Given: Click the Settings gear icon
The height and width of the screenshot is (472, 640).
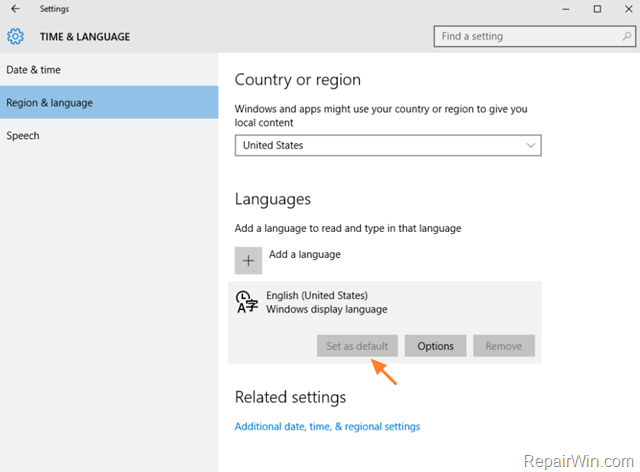Looking at the screenshot, I should tap(15, 36).
